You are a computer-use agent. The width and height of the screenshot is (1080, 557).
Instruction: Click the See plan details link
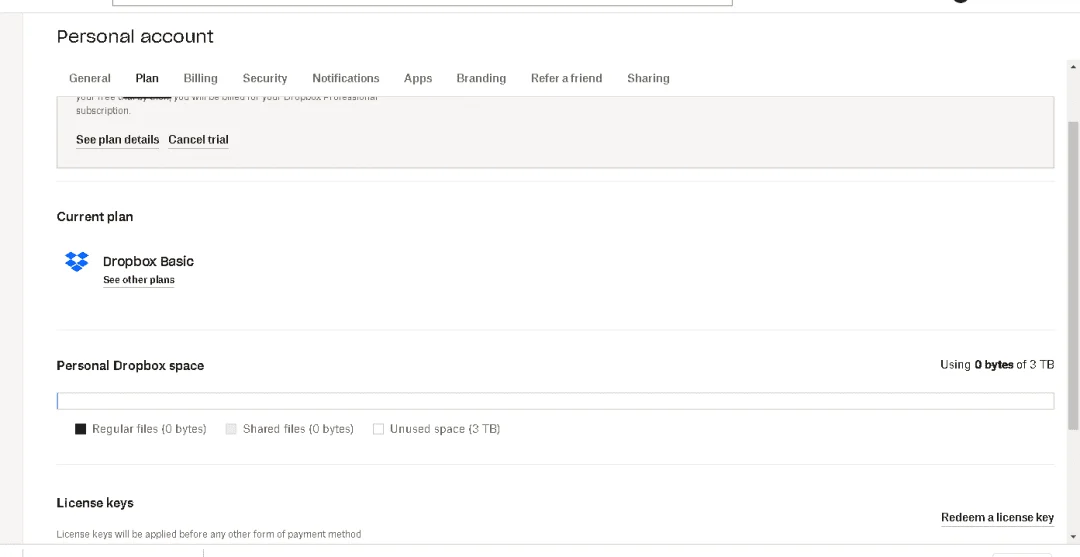tap(117, 140)
